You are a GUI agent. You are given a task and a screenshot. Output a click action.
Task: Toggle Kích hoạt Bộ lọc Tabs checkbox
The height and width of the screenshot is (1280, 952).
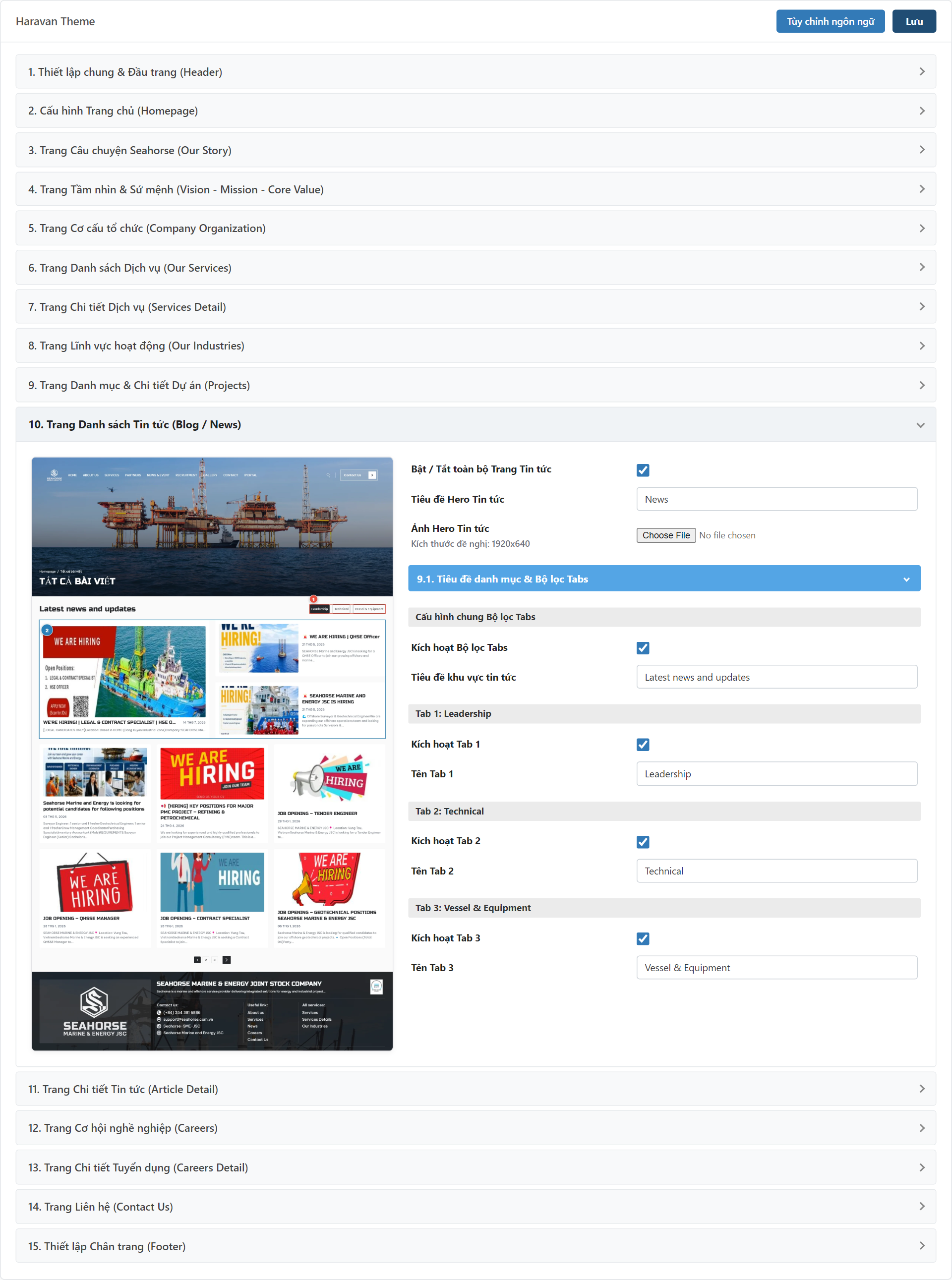(x=643, y=648)
